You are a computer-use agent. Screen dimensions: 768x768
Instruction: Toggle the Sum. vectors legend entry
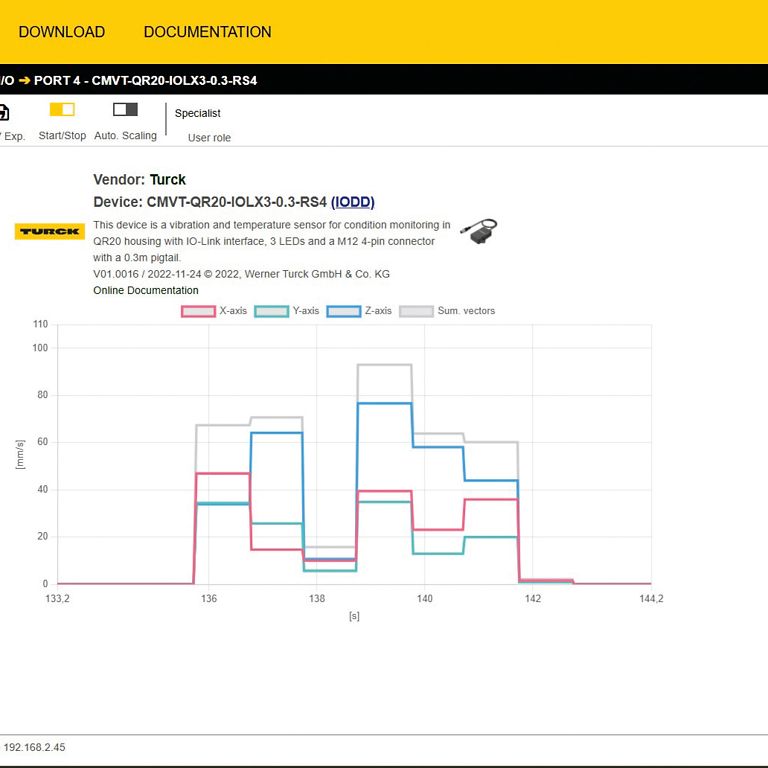447,311
